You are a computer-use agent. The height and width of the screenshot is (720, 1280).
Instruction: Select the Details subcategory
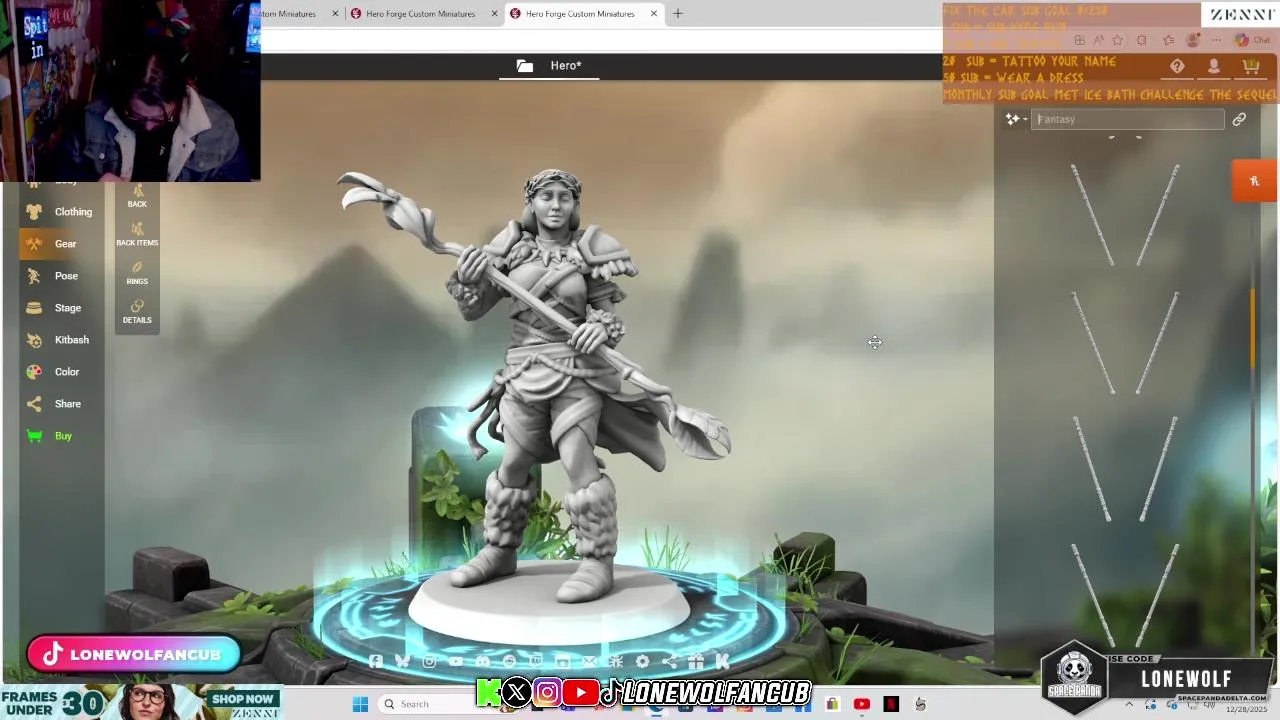(x=137, y=312)
